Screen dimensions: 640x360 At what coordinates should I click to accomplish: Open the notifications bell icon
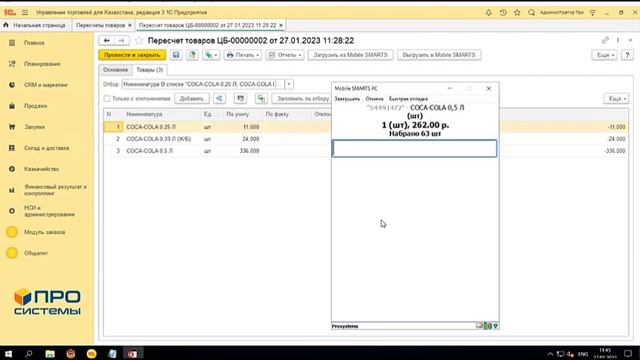489,13
